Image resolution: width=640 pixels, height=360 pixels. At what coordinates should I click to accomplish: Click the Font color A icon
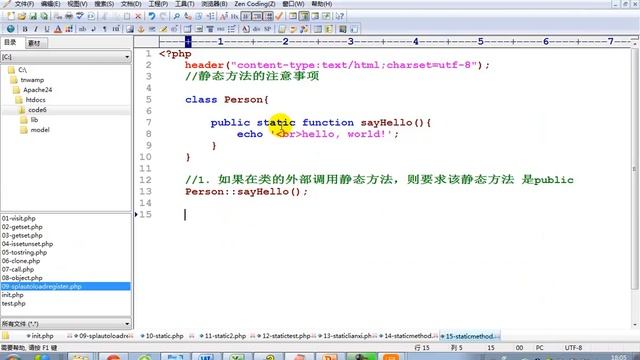(x=58, y=29)
